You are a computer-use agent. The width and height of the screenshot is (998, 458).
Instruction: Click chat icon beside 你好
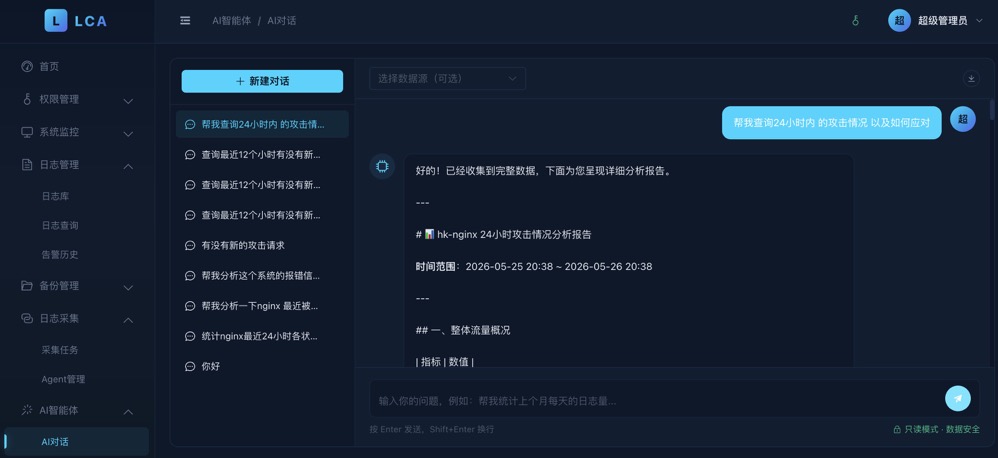[x=190, y=366]
